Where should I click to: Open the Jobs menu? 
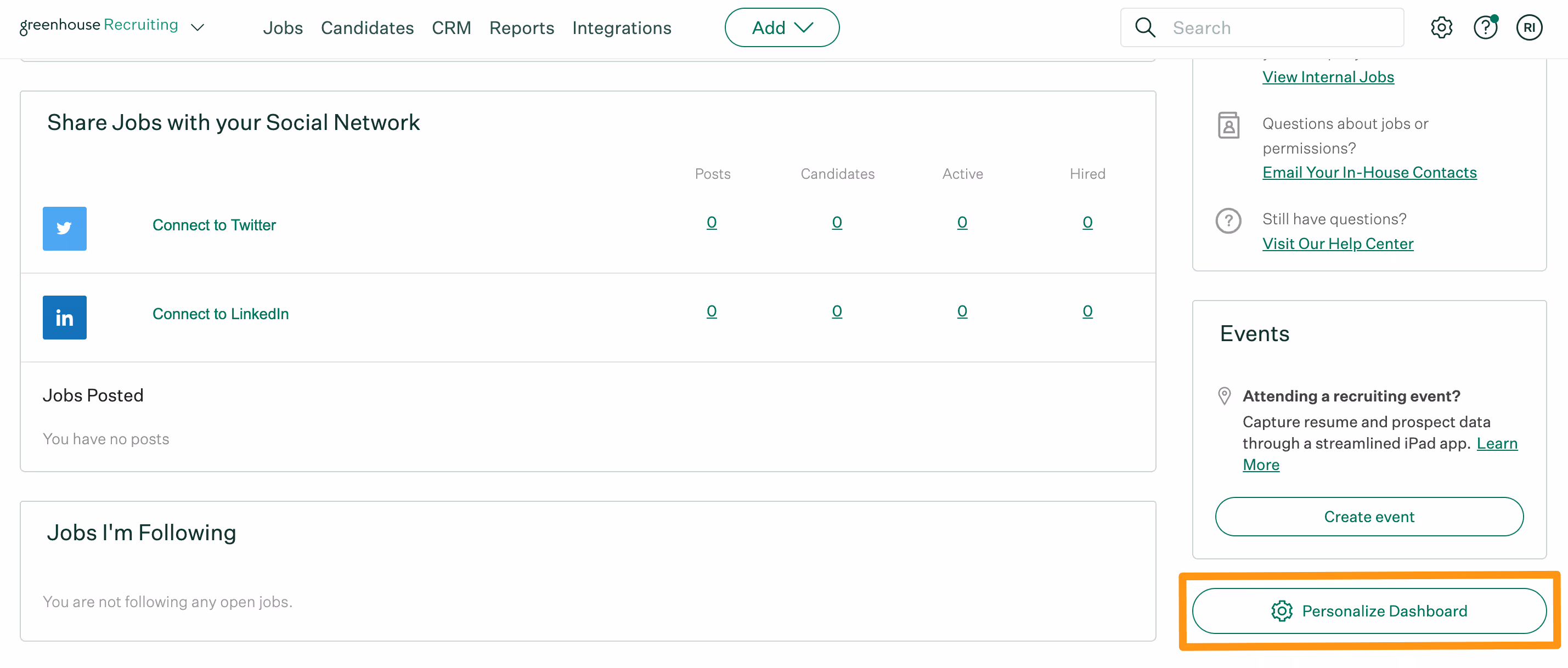click(283, 28)
